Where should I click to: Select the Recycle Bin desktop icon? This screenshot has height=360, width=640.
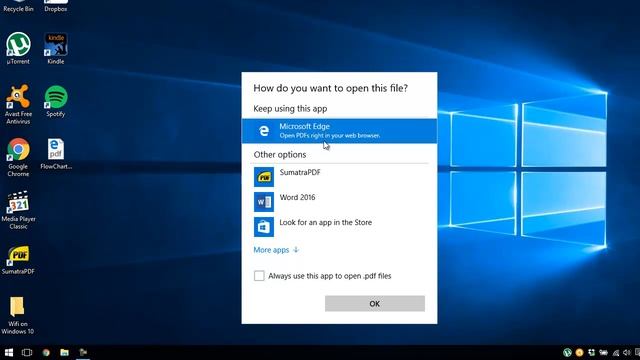pos(18,7)
